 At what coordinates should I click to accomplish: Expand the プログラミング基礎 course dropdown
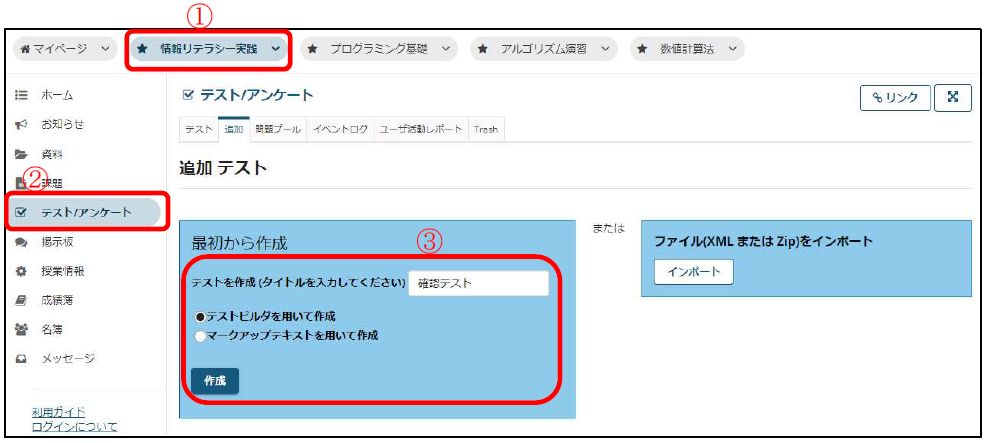pos(445,48)
